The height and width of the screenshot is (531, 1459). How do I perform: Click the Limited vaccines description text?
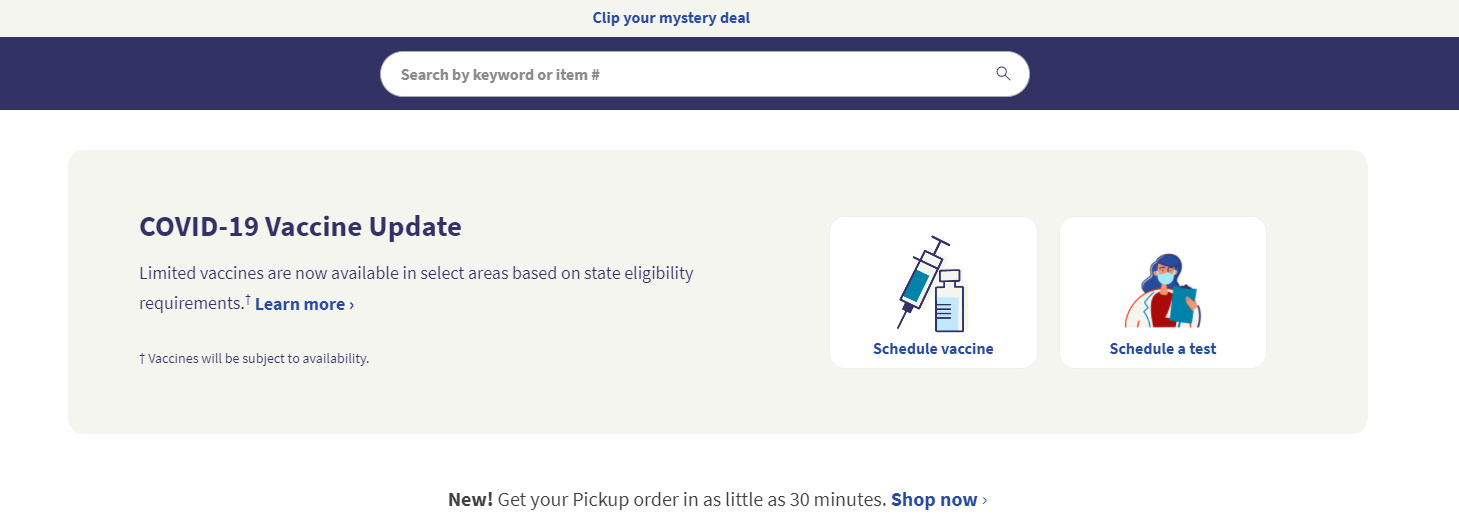point(416,273)
